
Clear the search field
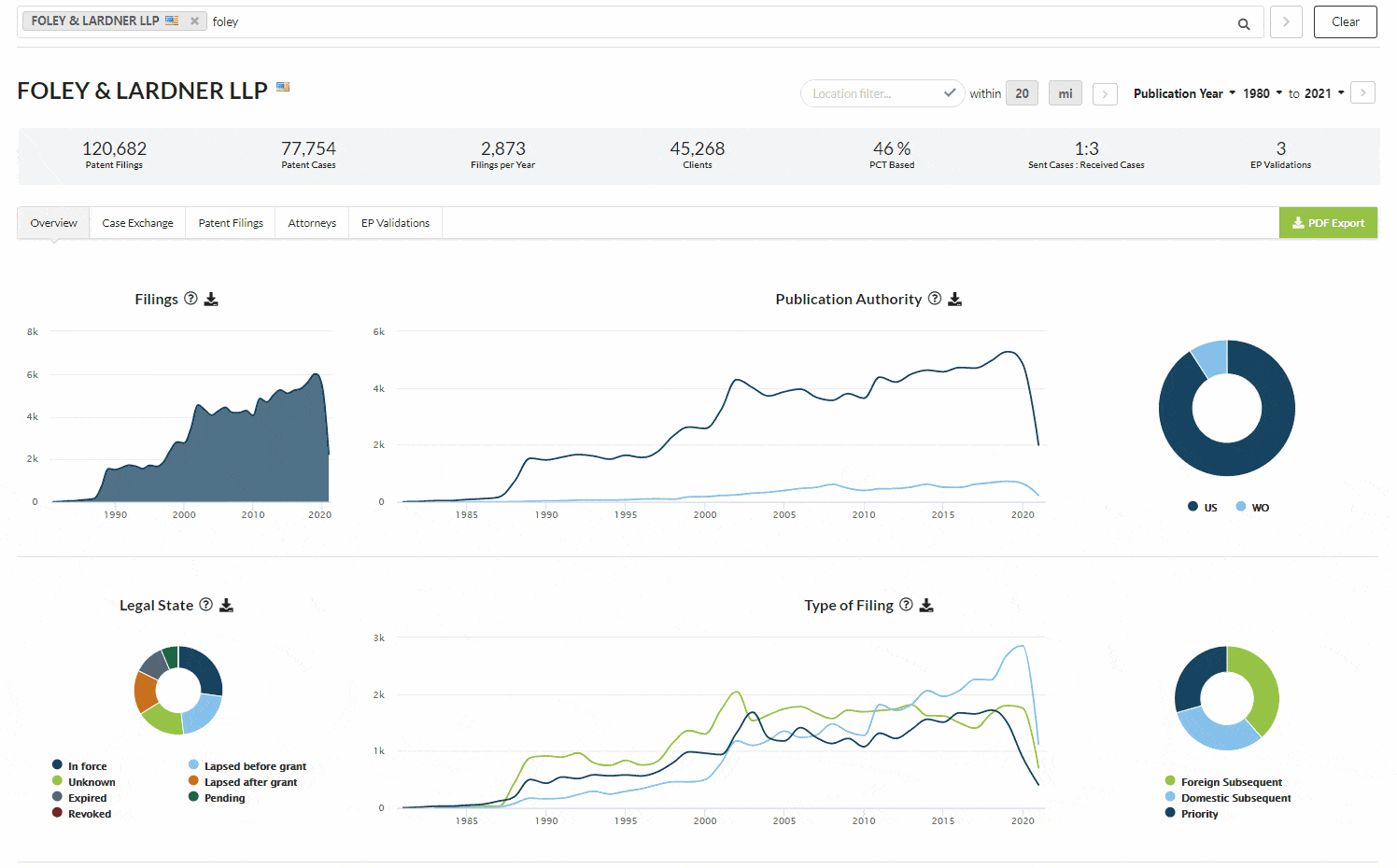pyautogui.click(x=1345, y=21)
